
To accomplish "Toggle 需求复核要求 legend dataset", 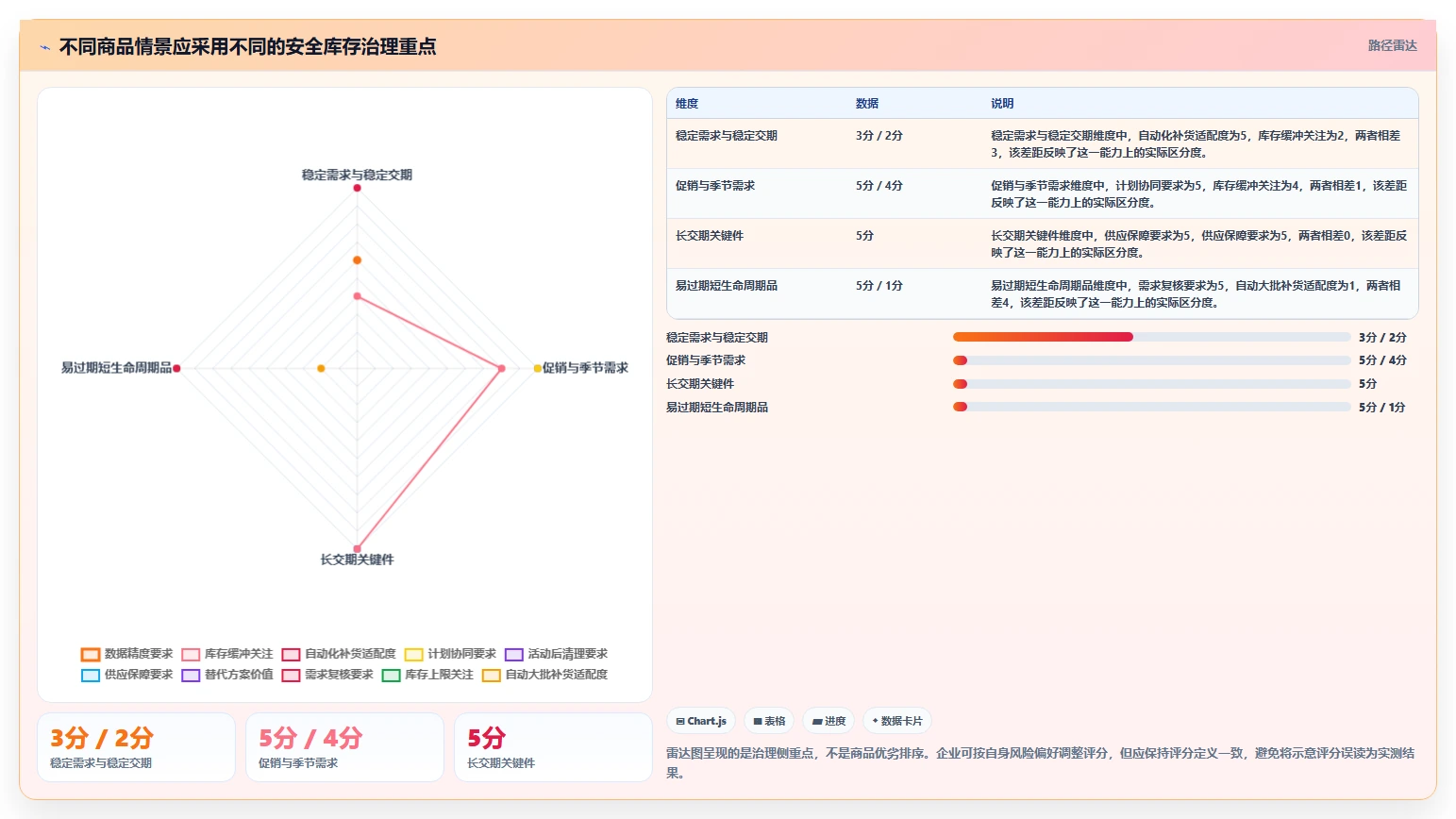I will 327,675.
